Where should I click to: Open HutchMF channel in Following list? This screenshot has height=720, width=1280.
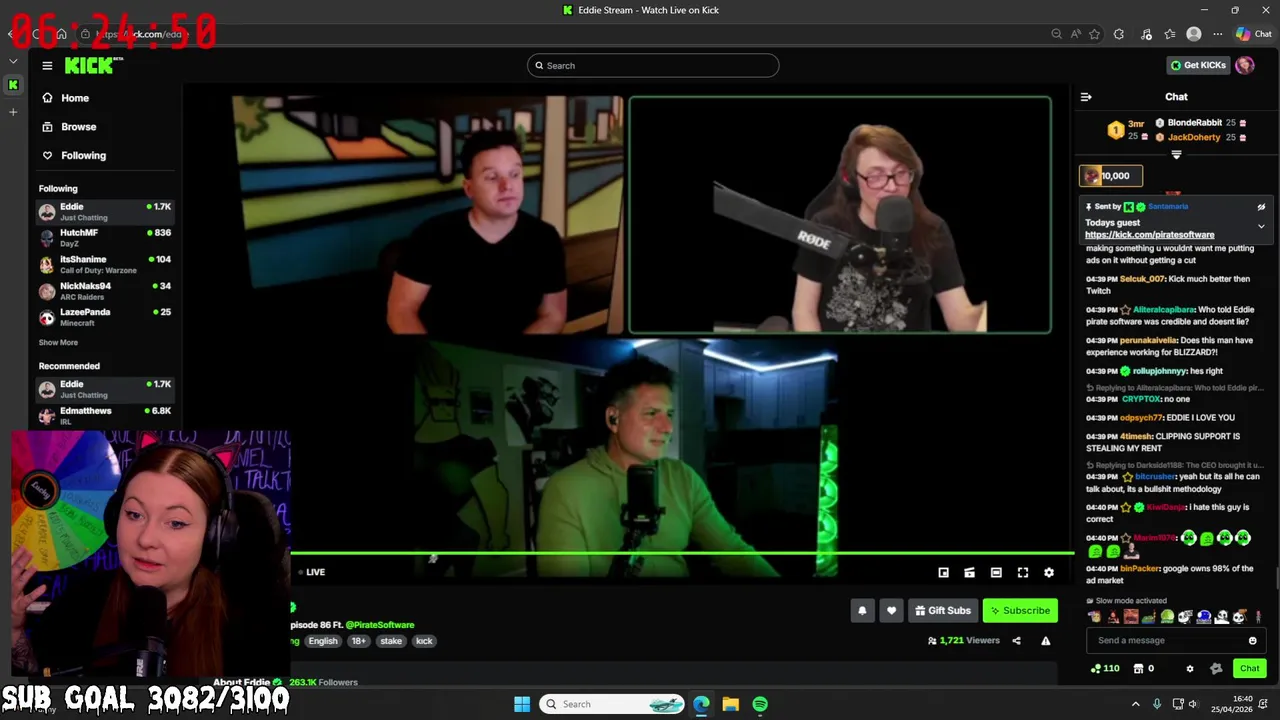tap(105, 238)
